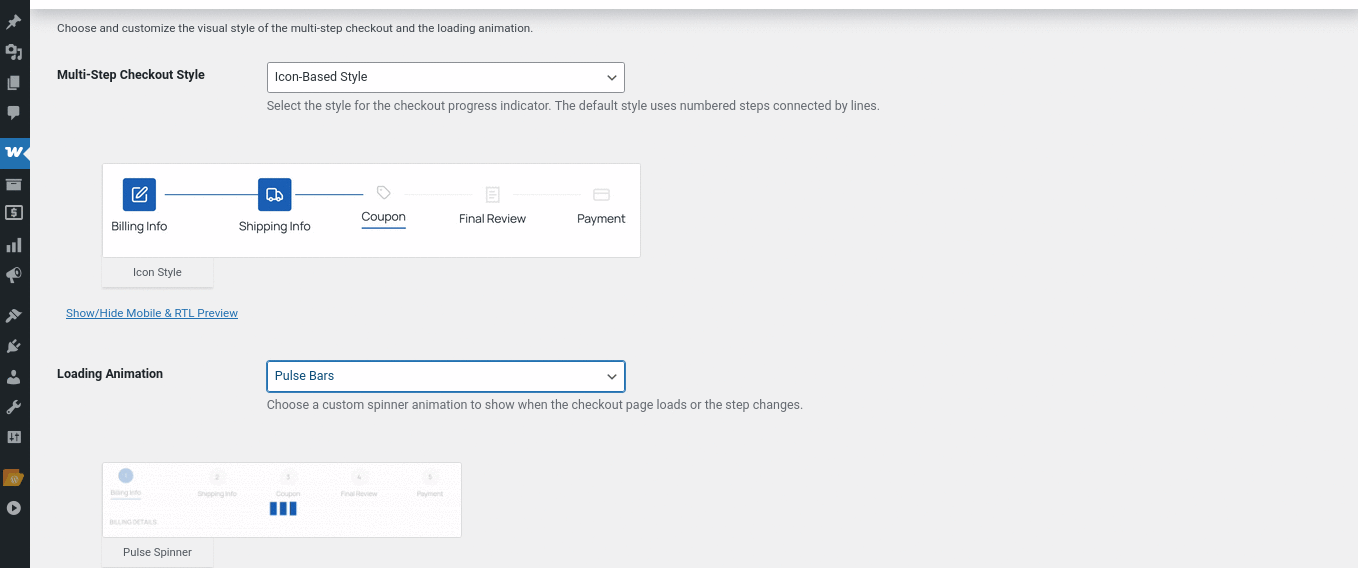The width and height of the screenshot is (1358, 568).
Task: Open the Multi-Step Checkout Style dropdown
Action: click(445, 77)
